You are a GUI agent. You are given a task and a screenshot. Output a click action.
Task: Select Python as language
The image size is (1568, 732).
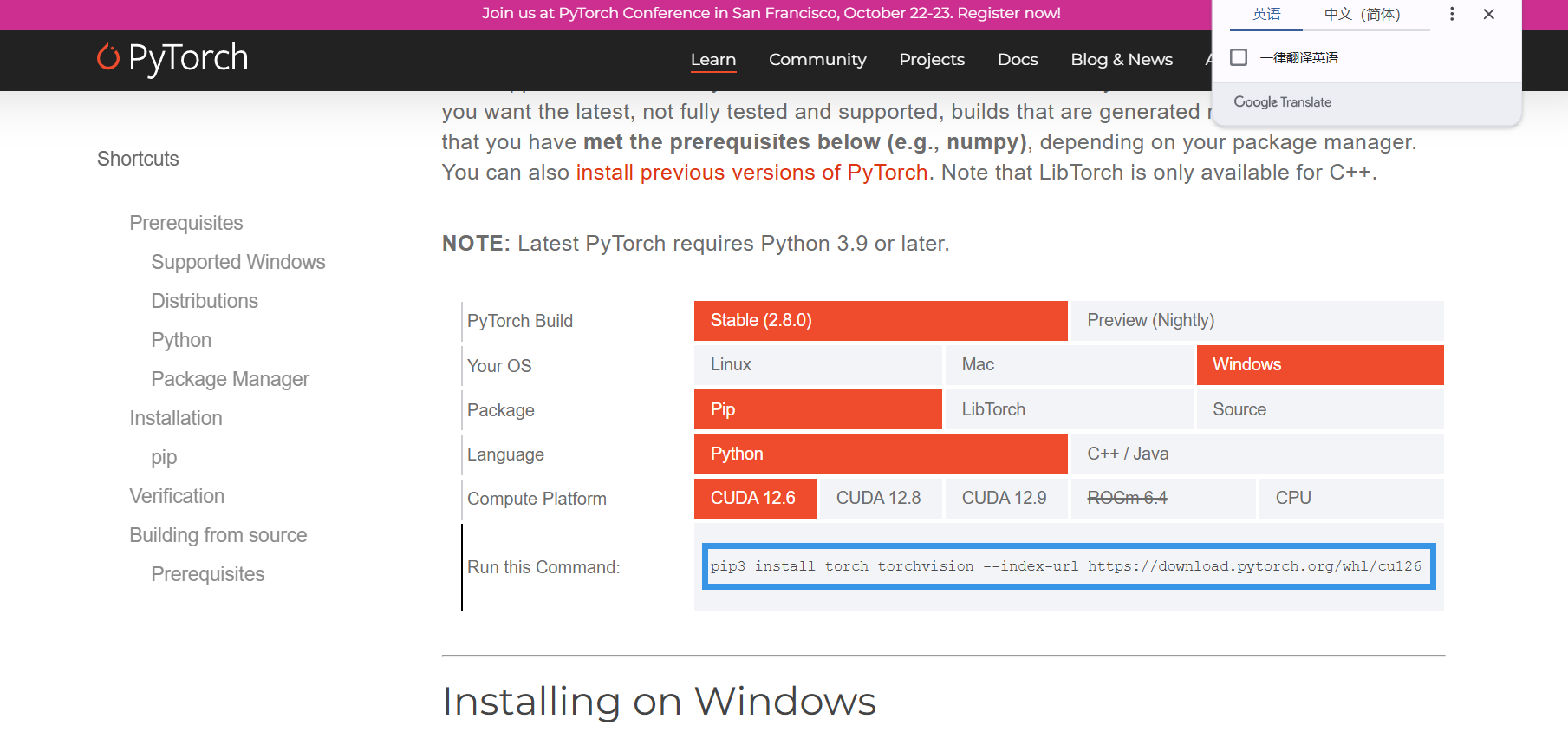tap(881, 454)
